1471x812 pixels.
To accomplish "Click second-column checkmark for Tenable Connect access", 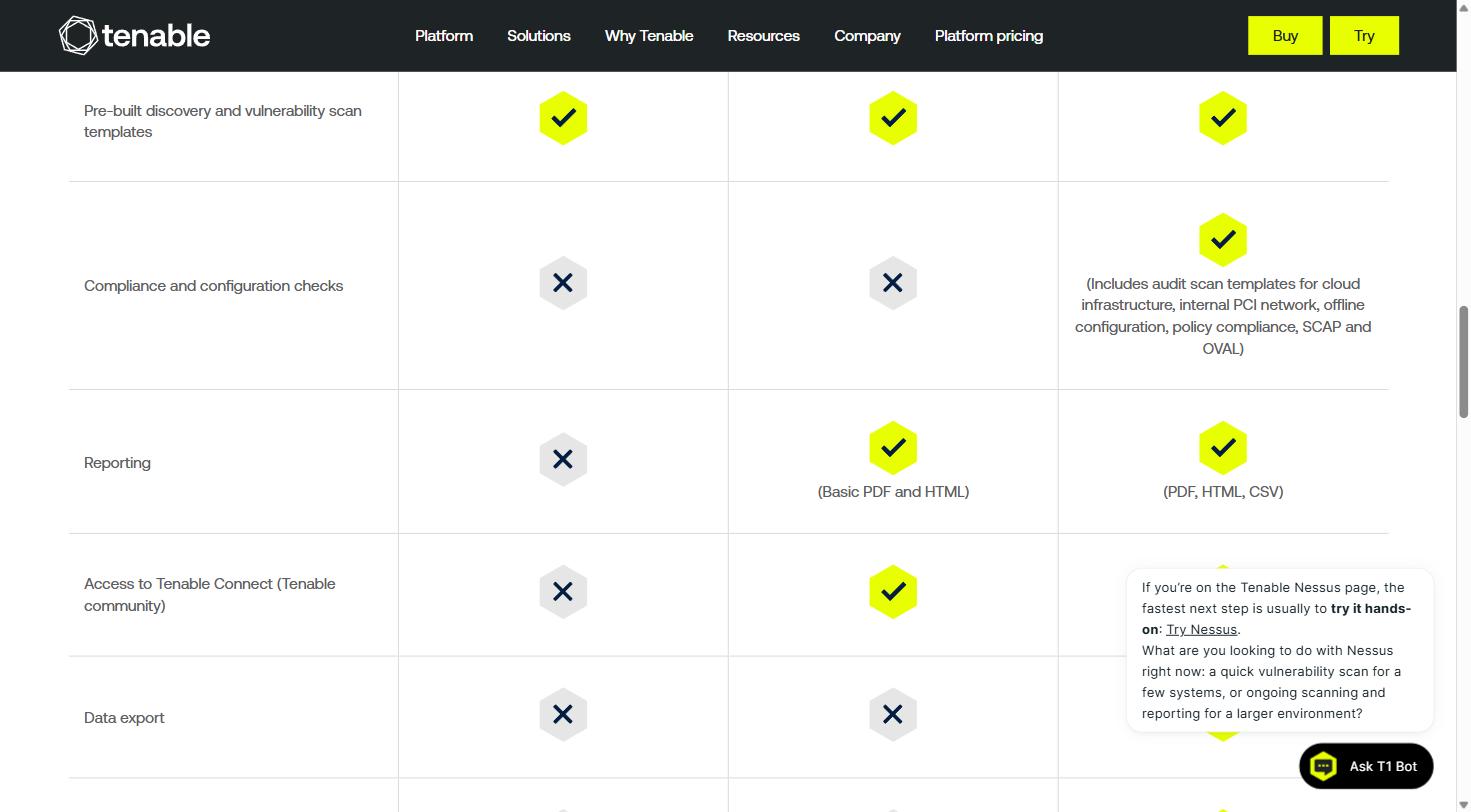I will point(893,592).
